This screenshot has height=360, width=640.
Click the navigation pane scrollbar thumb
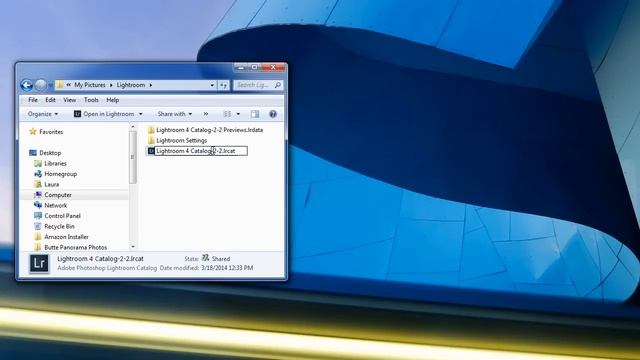click(133, 157)
